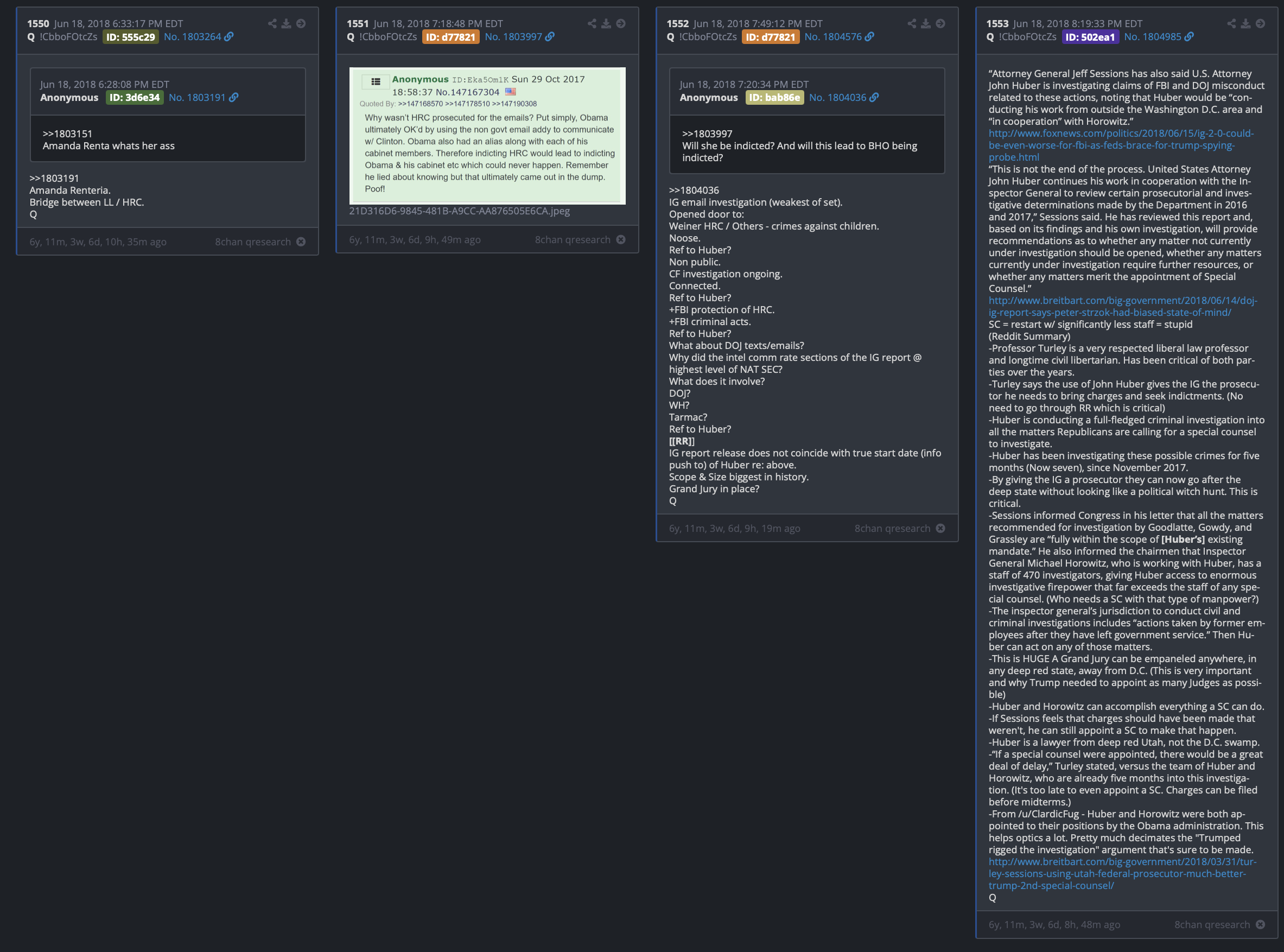This screenshot has height=952, width=1284.
Task: Click X circle icon in post 1553 footer
Action: [x=1260, y=924]
